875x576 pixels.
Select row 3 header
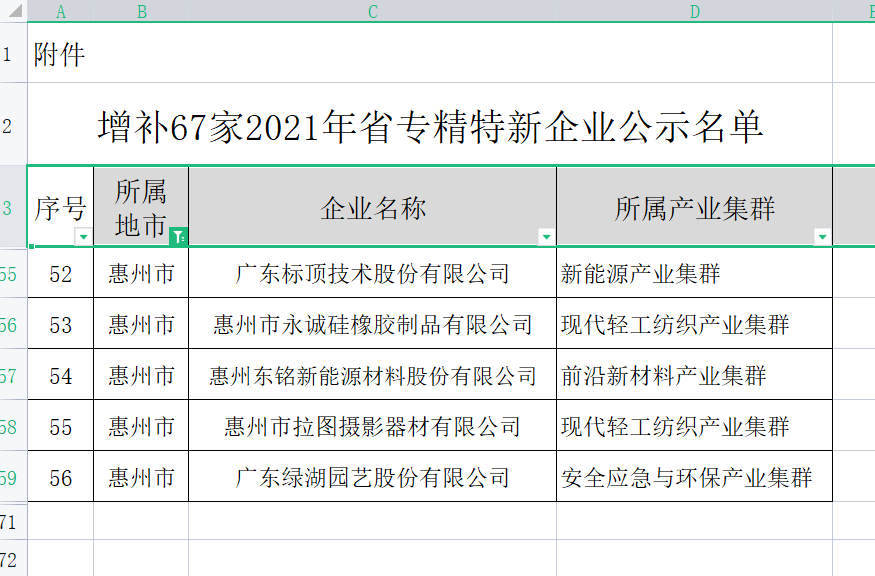click(x=13, y=208)
